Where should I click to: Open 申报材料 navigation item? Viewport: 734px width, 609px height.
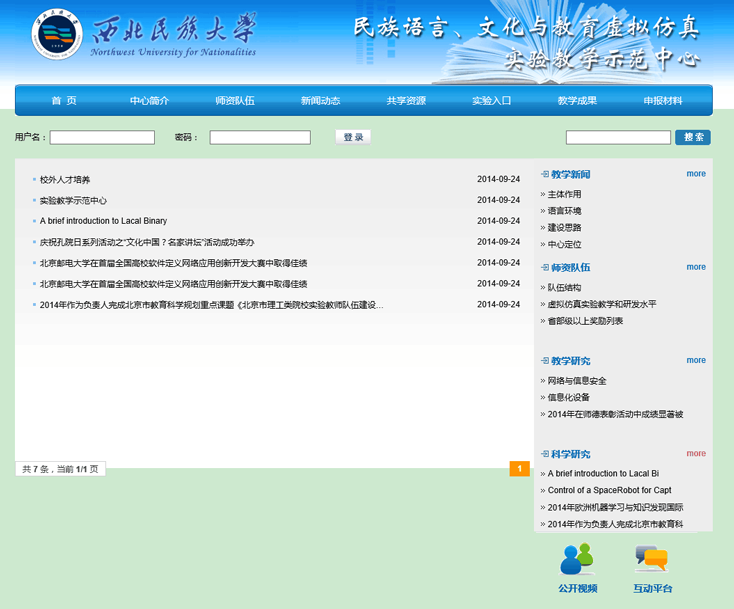coord(663,101)
